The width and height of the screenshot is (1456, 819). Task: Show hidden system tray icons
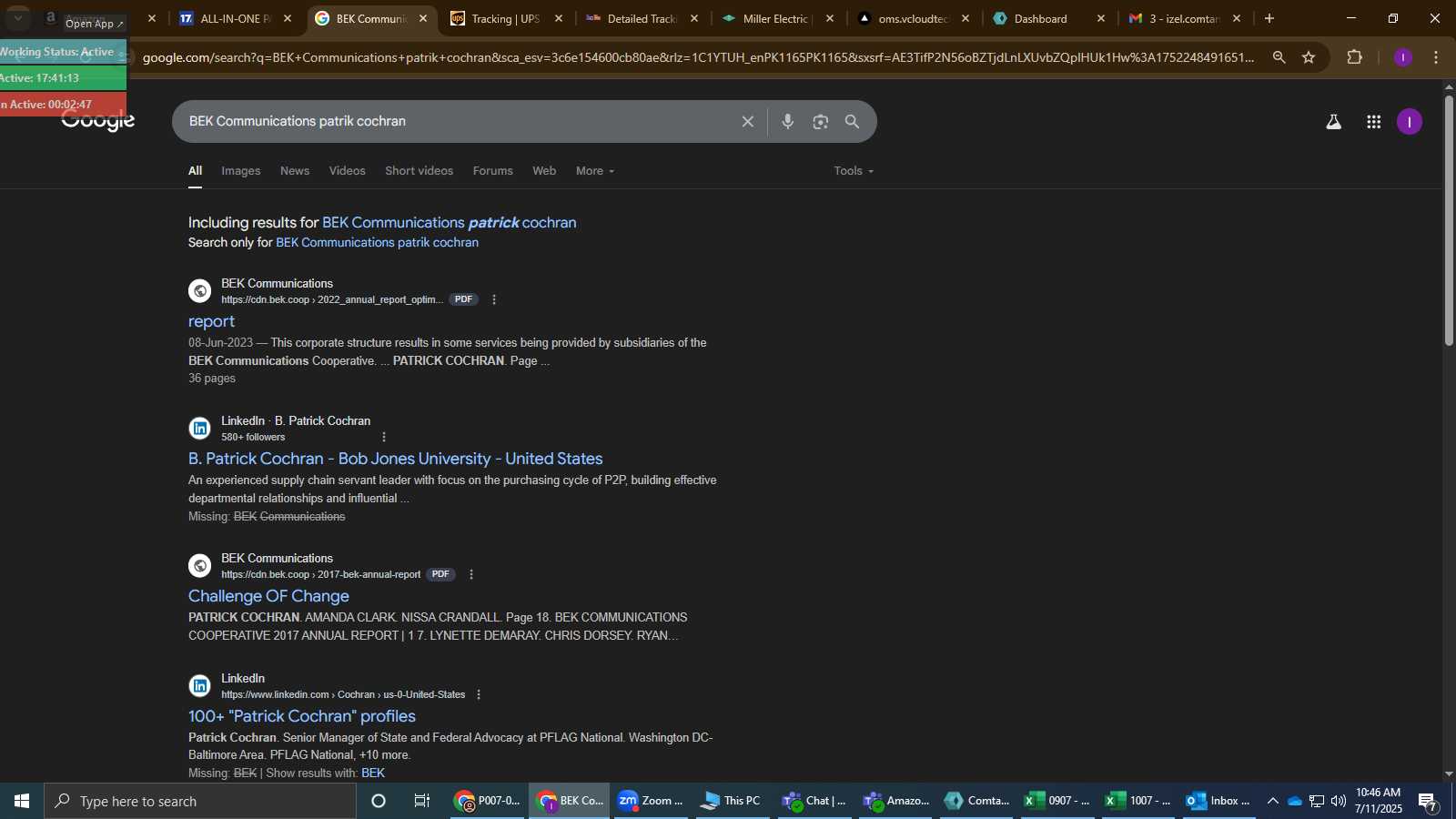pyautogui.click(x=1272, y=801)
